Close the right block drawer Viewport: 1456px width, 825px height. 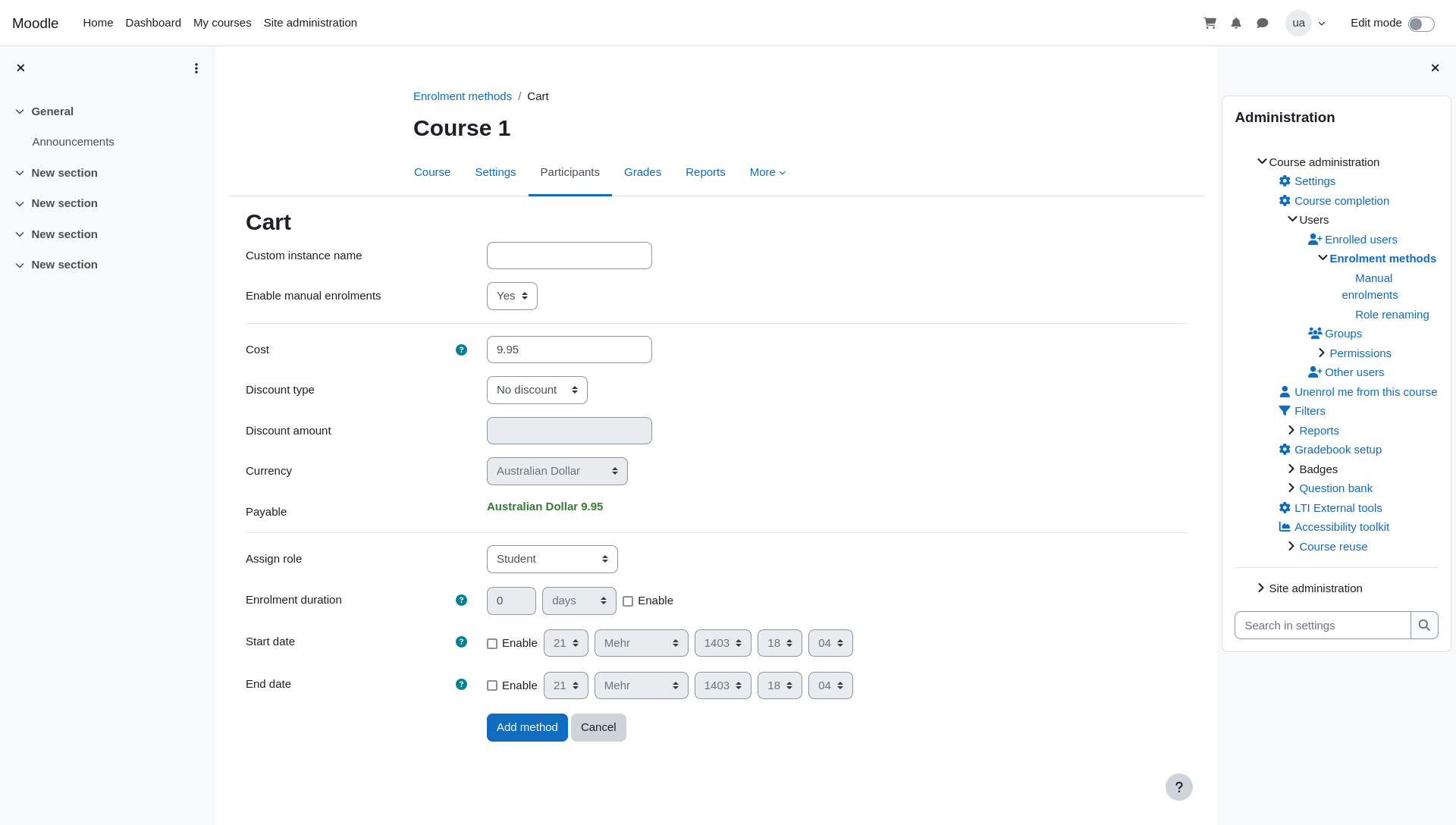[x=1435, y=68]
